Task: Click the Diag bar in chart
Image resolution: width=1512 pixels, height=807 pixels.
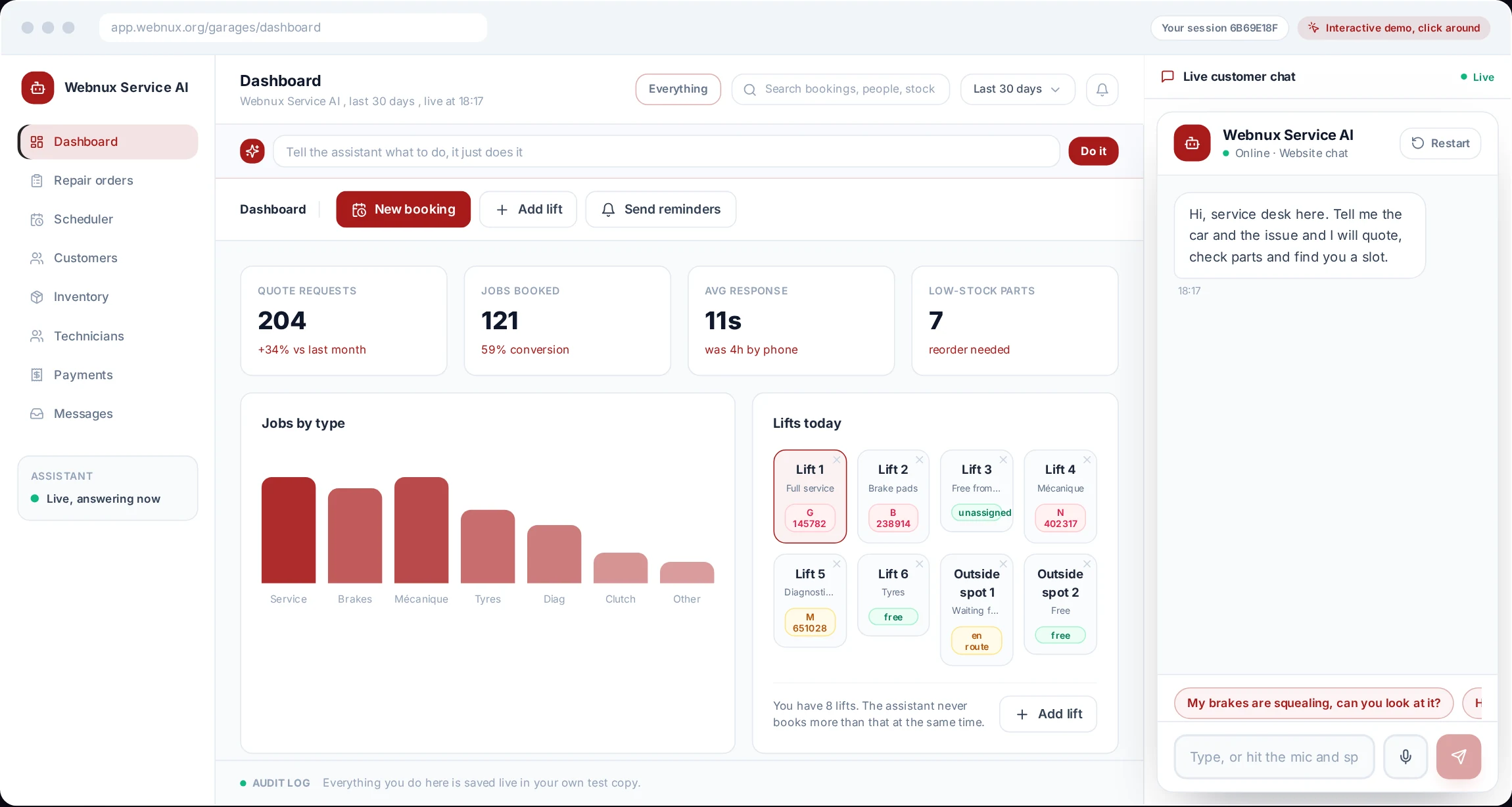Action: coord(554,554)
